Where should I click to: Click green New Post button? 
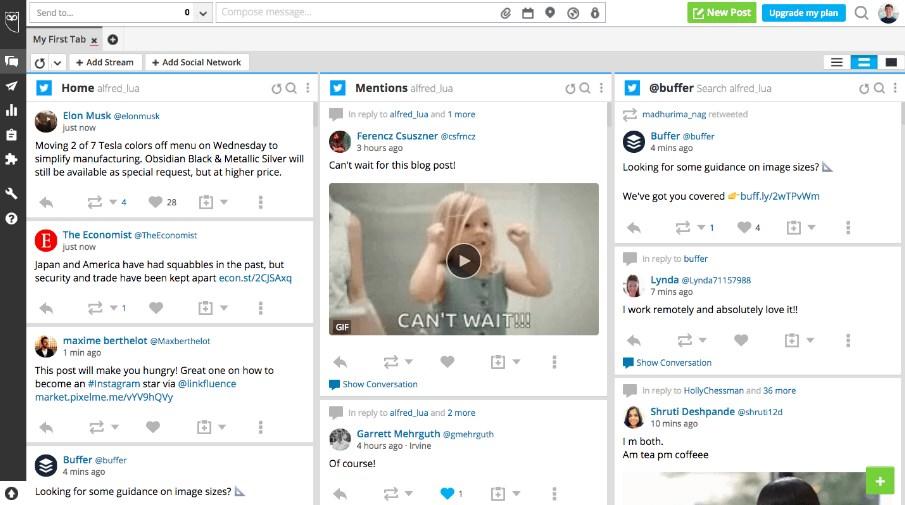pyautogui.click(x=721, y=13)
